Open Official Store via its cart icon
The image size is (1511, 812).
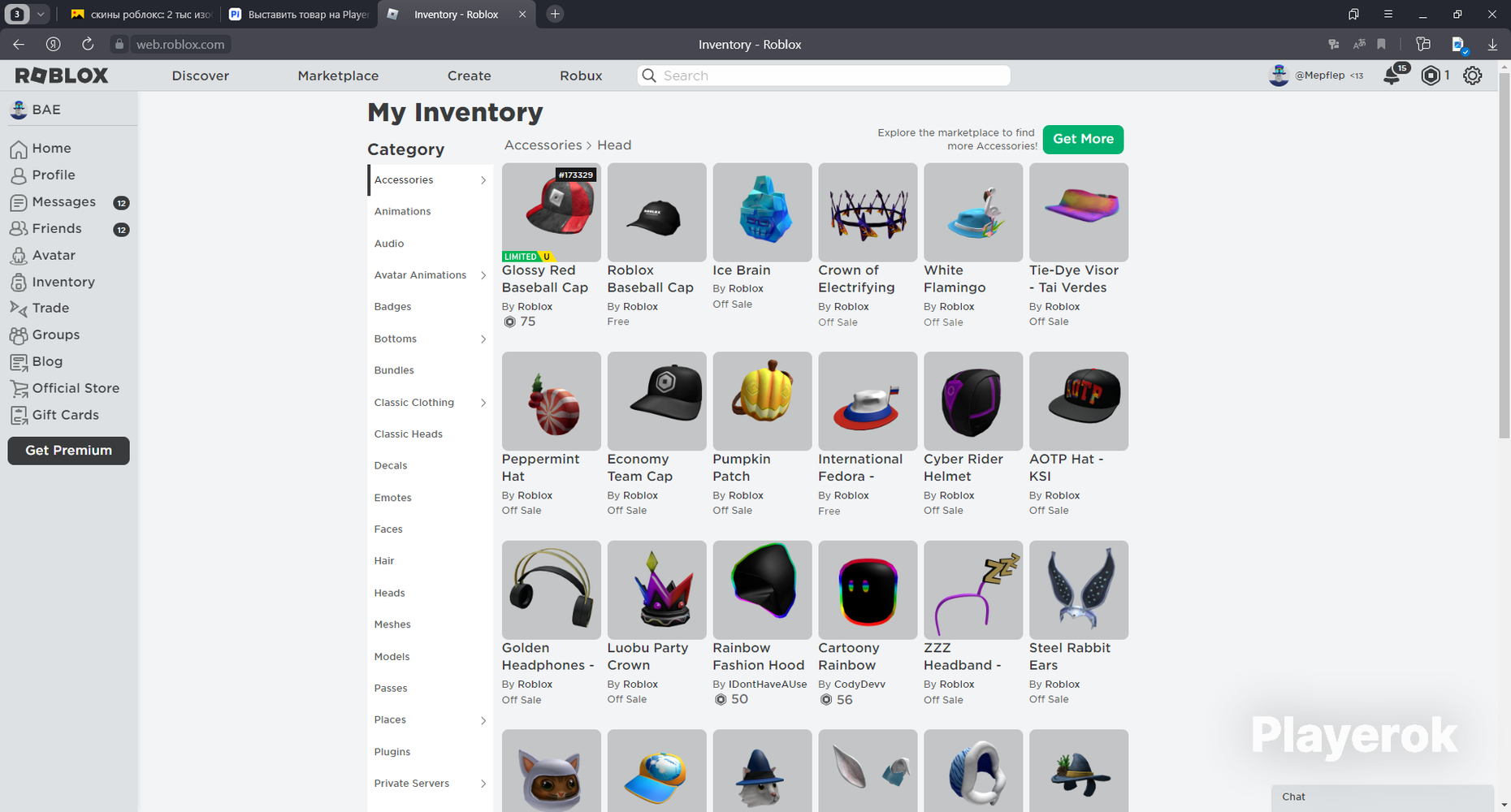point(19,389)
